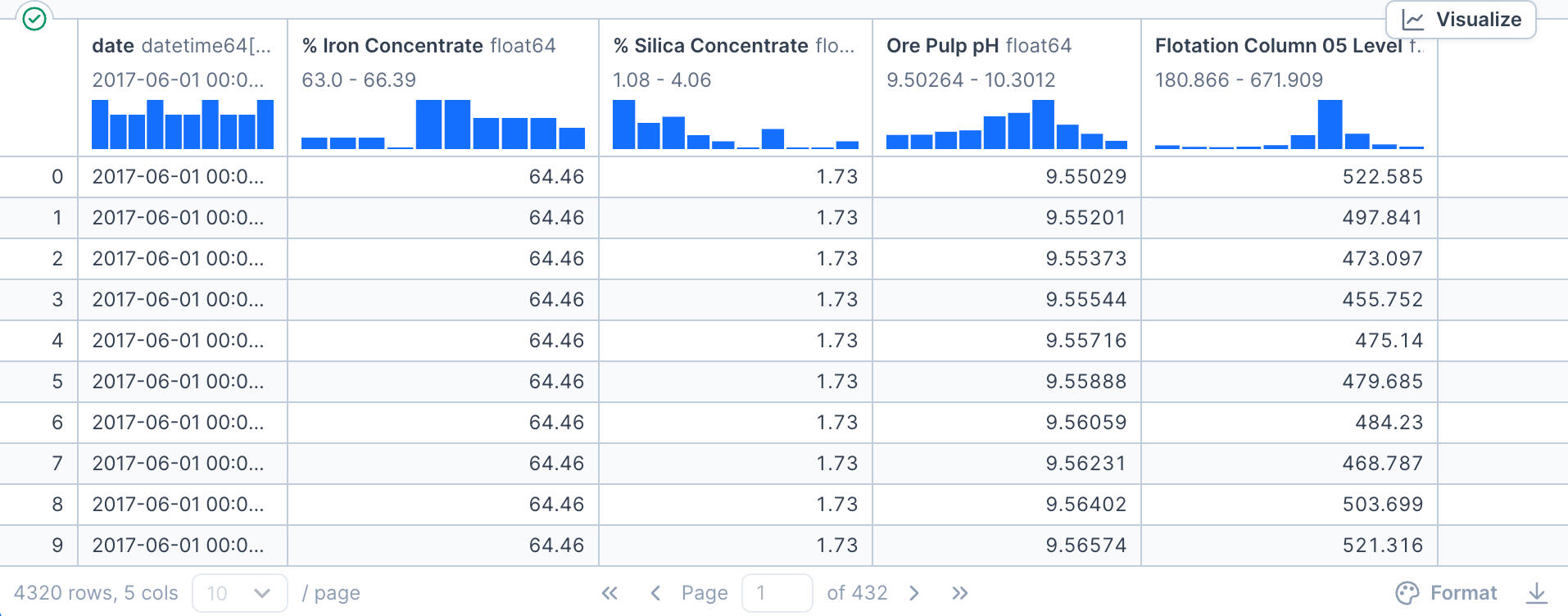Viewport: 1568px width, 616px height.
Task: Select the cell with value 9.56574
Action: click(1085, 546)
